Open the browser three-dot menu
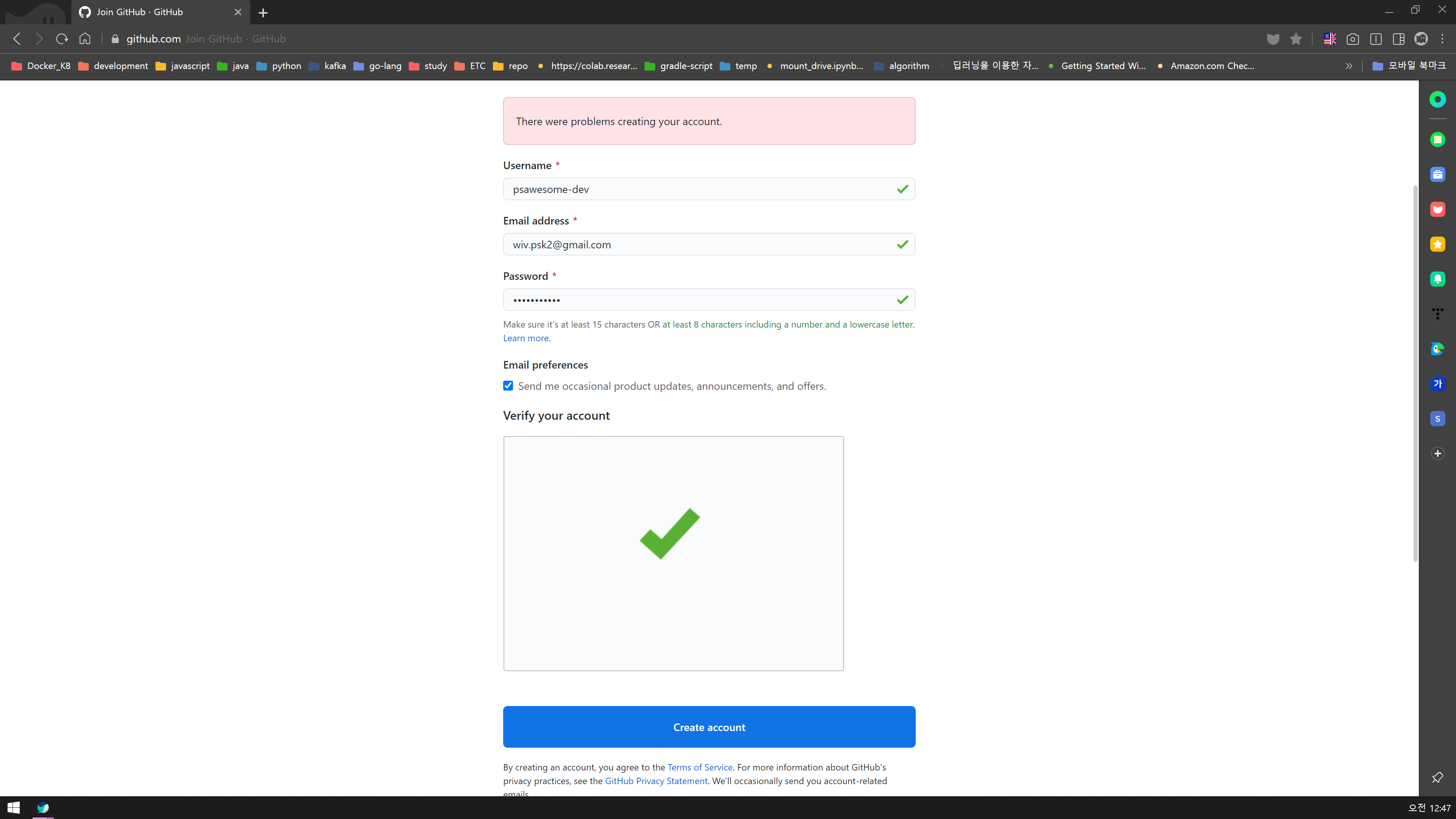1456x819 pixels. tap(1442, 38)
